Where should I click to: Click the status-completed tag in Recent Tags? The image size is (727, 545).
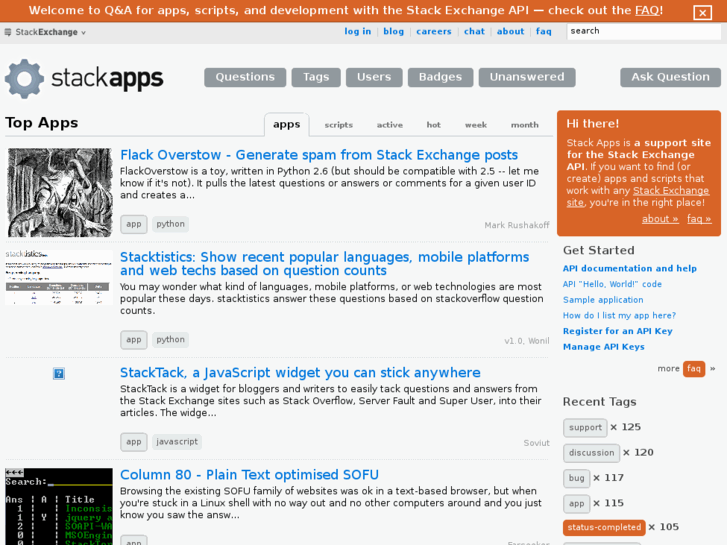click(604, 527)
